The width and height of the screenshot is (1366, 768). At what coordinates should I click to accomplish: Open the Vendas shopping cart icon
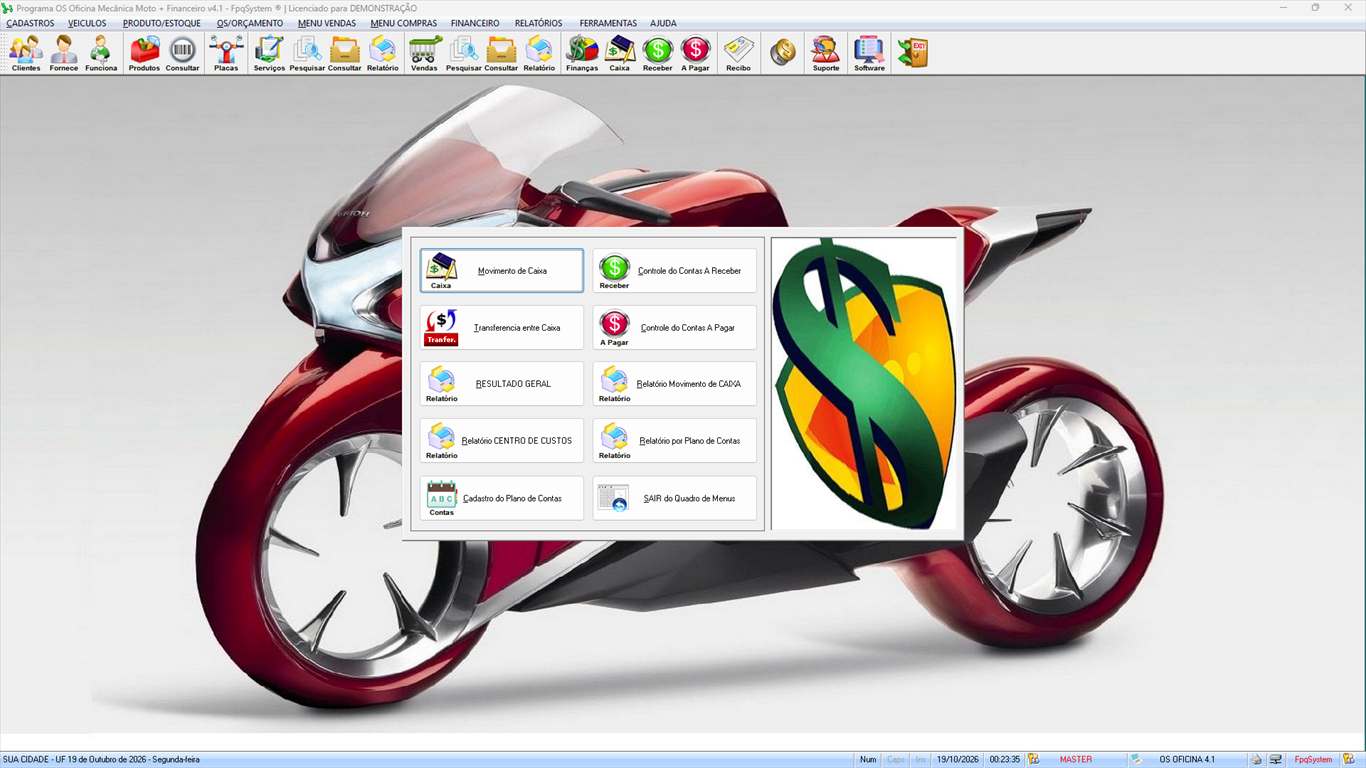coord(425,53)
